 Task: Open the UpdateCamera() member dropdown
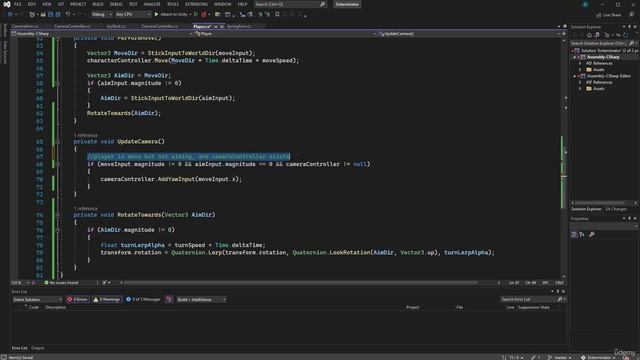(x=469, y=34)
